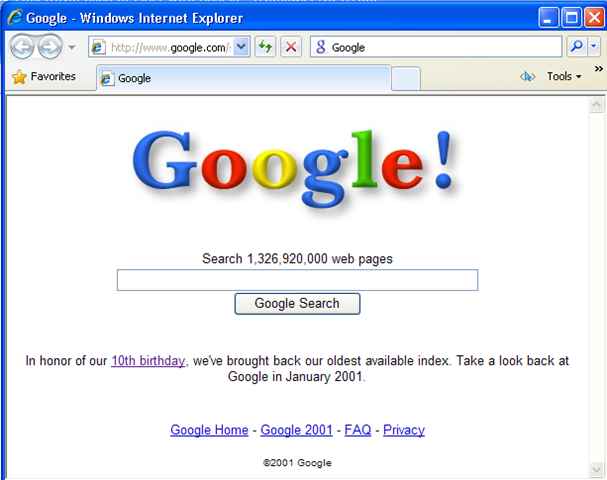Screen dimensions: 607x480
Task: Click the search magnifier icon
Action: [577, 47]
